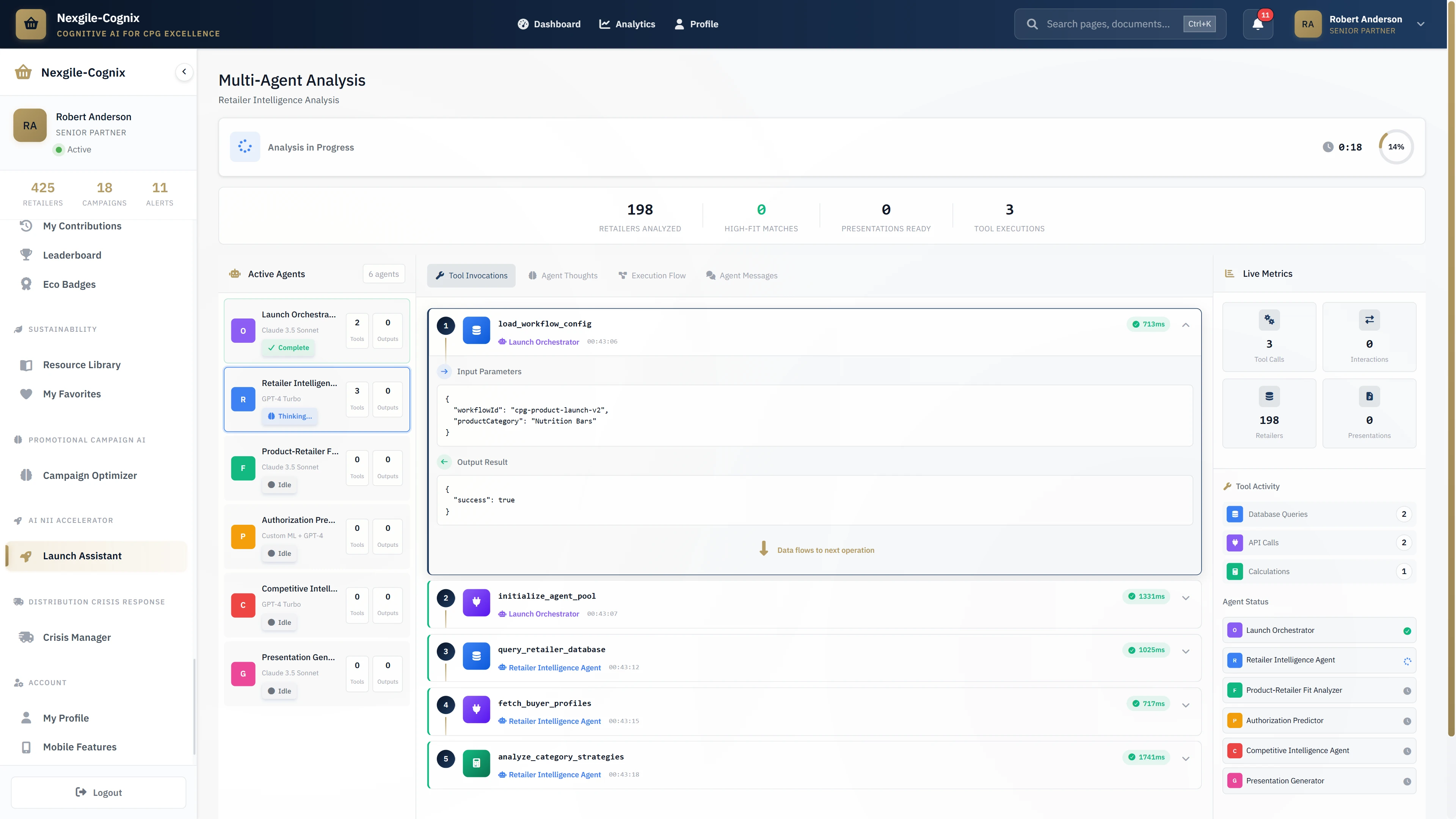The image size is (1456, 819).
Task: Collapse the sidebar with the chevron button
Action: point(184,72)
